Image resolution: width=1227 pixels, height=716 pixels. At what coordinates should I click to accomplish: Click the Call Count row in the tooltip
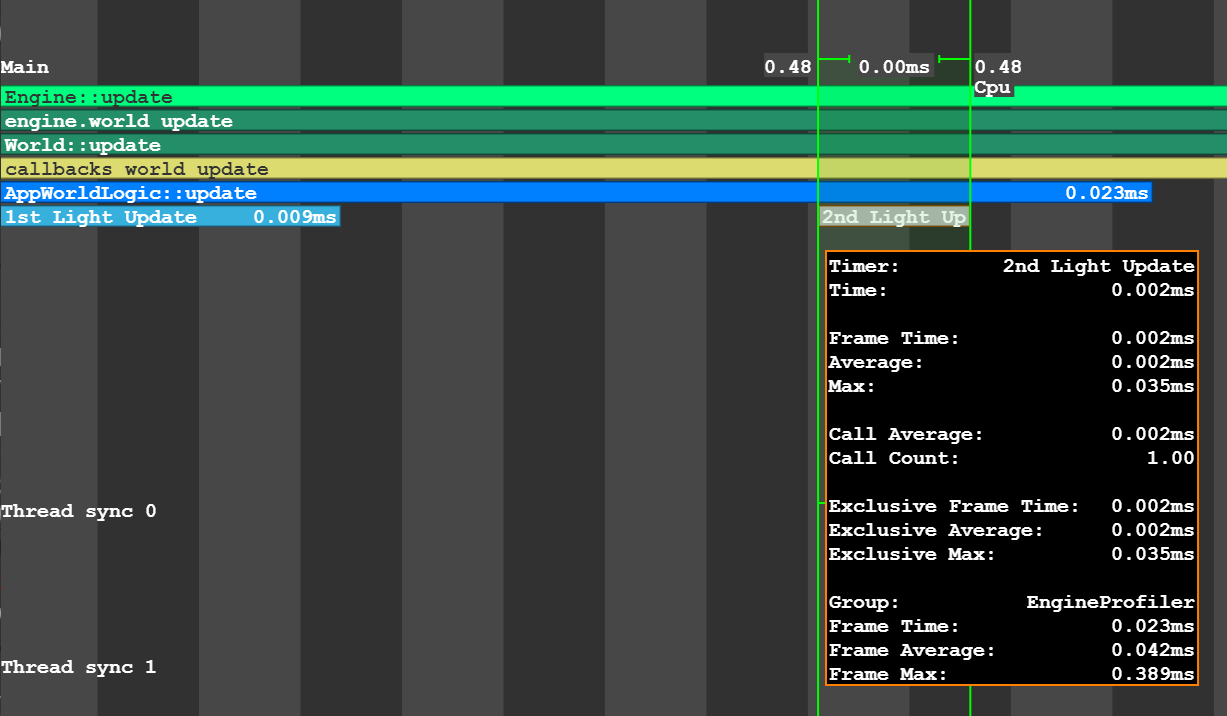pos(1011,458)
